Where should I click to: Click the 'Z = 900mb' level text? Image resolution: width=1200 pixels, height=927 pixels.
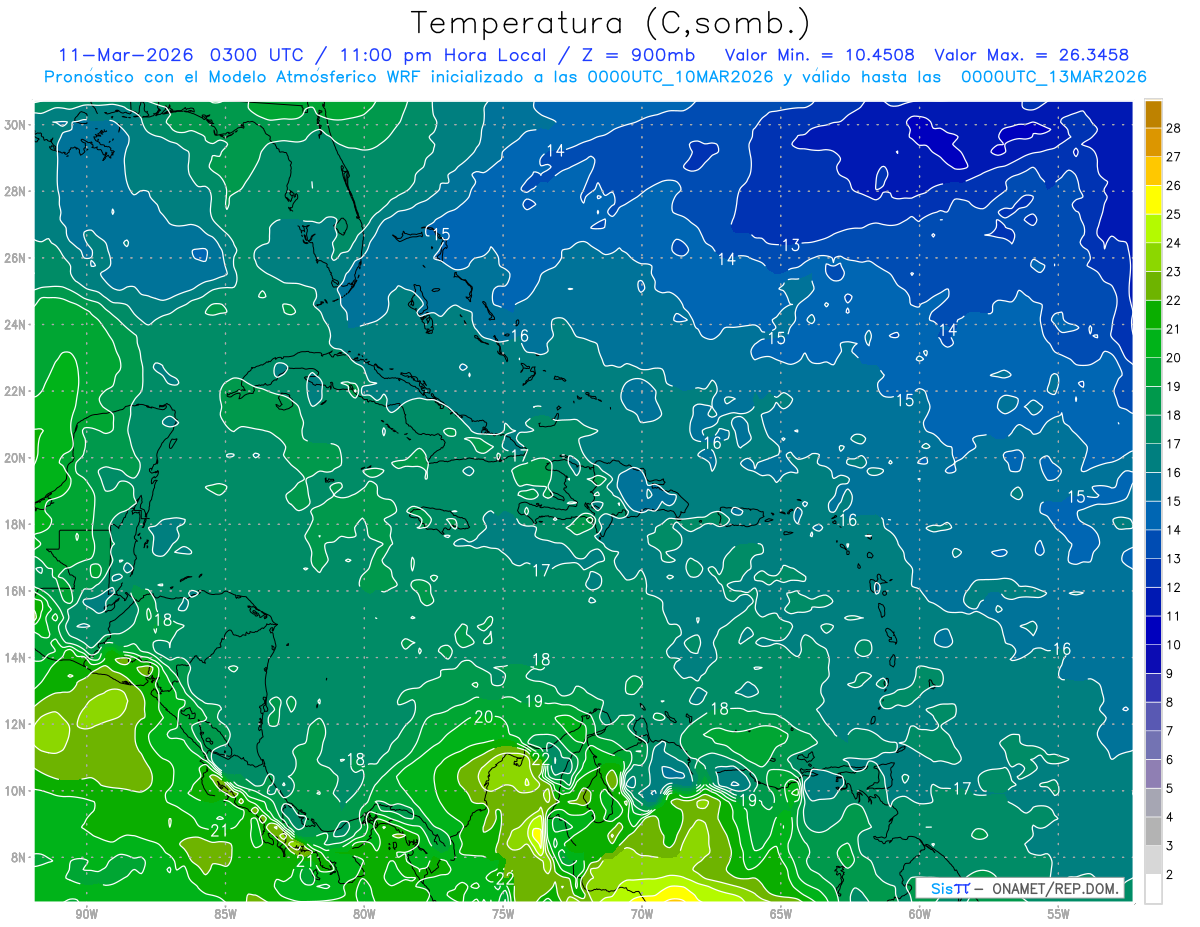pyautogui.click(x=636, y=55)
